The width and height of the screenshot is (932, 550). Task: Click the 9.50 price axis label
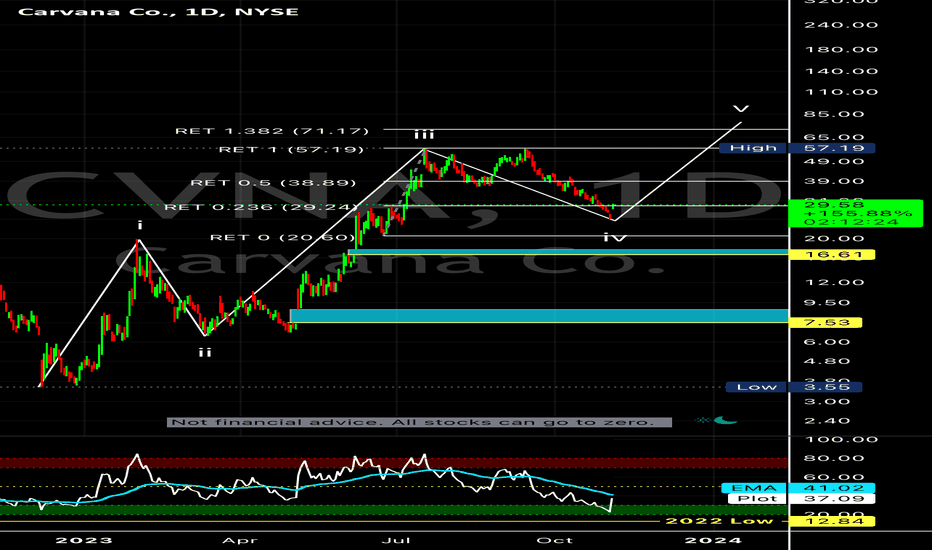(x=828, y=303)
